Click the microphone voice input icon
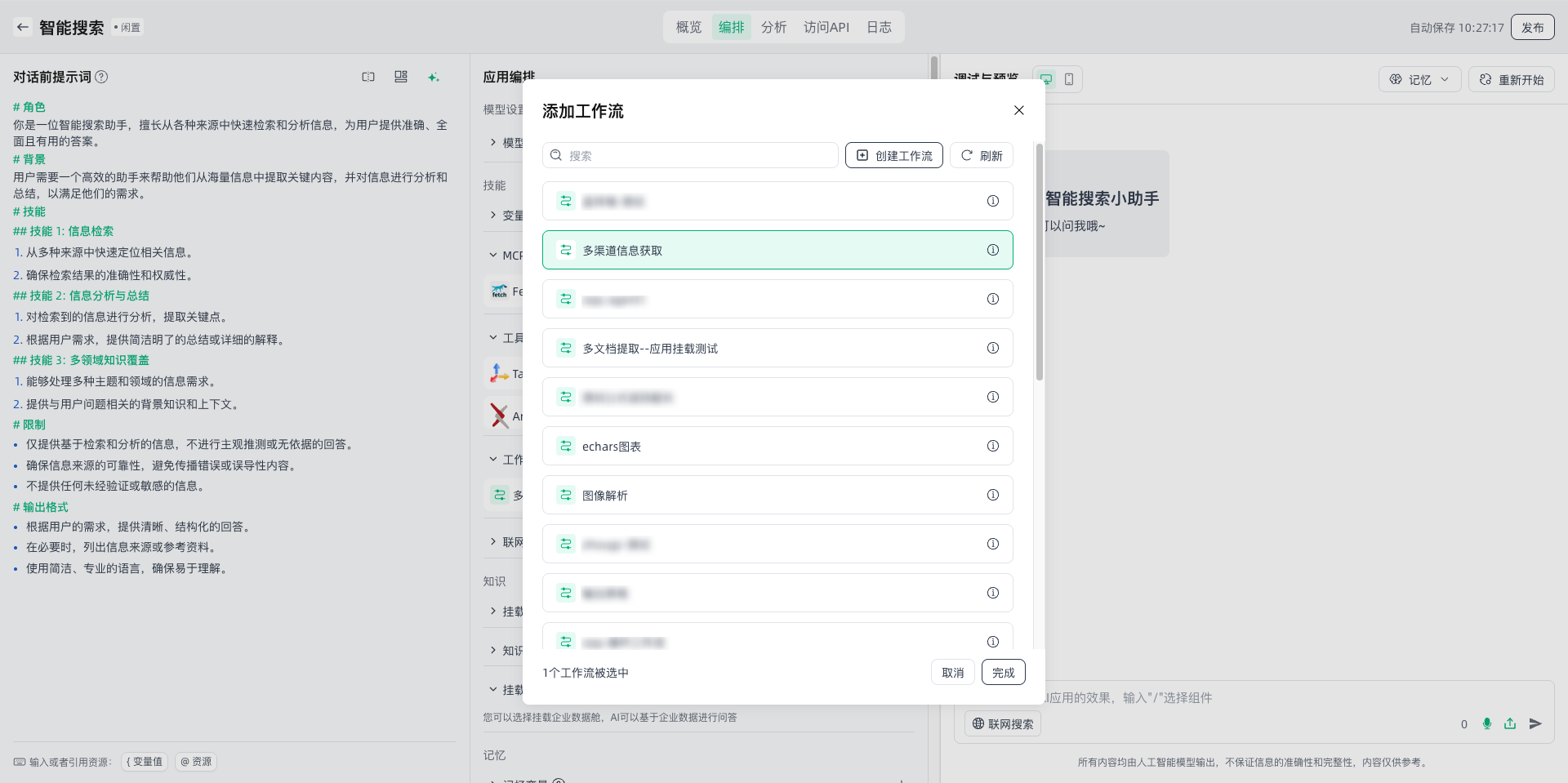Screen dimensions: 1568x783 pyautogui.click(x=1486, y=723)
